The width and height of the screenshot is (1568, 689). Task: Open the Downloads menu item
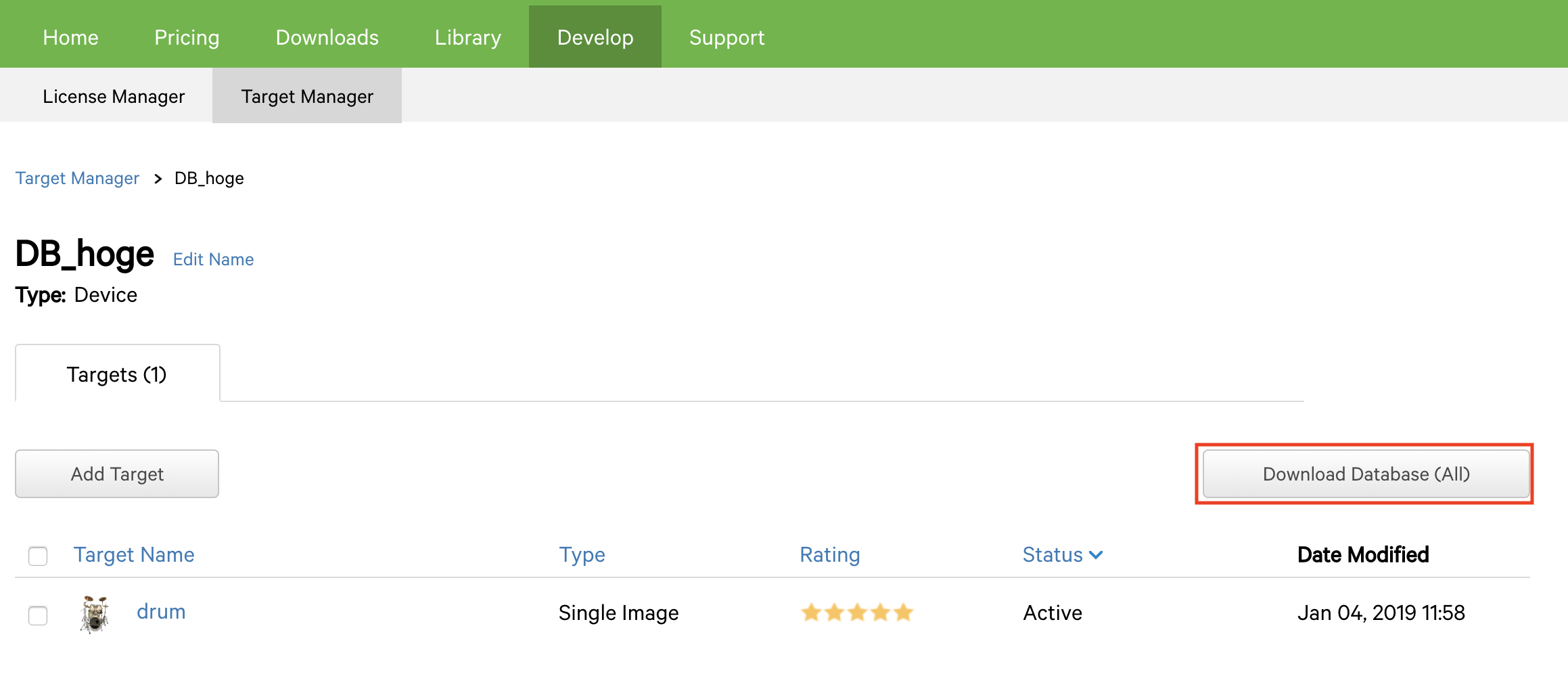[327, 37]
